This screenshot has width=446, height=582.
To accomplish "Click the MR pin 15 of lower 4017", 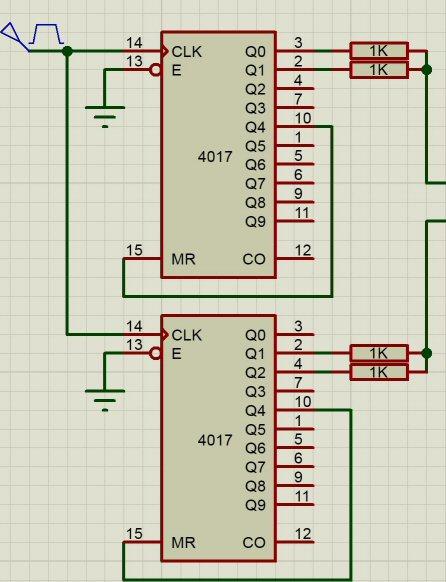I will 142,542.
